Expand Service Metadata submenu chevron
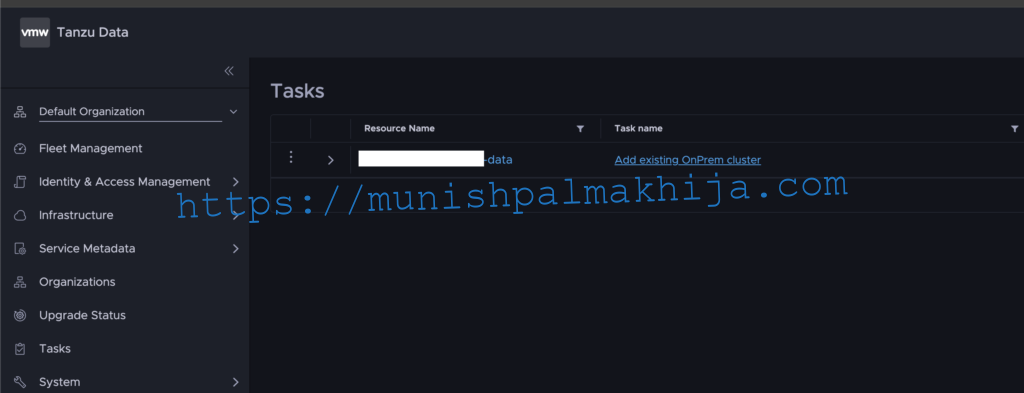The height and width of the screenshot is (393, 1024). click(236, 249)
